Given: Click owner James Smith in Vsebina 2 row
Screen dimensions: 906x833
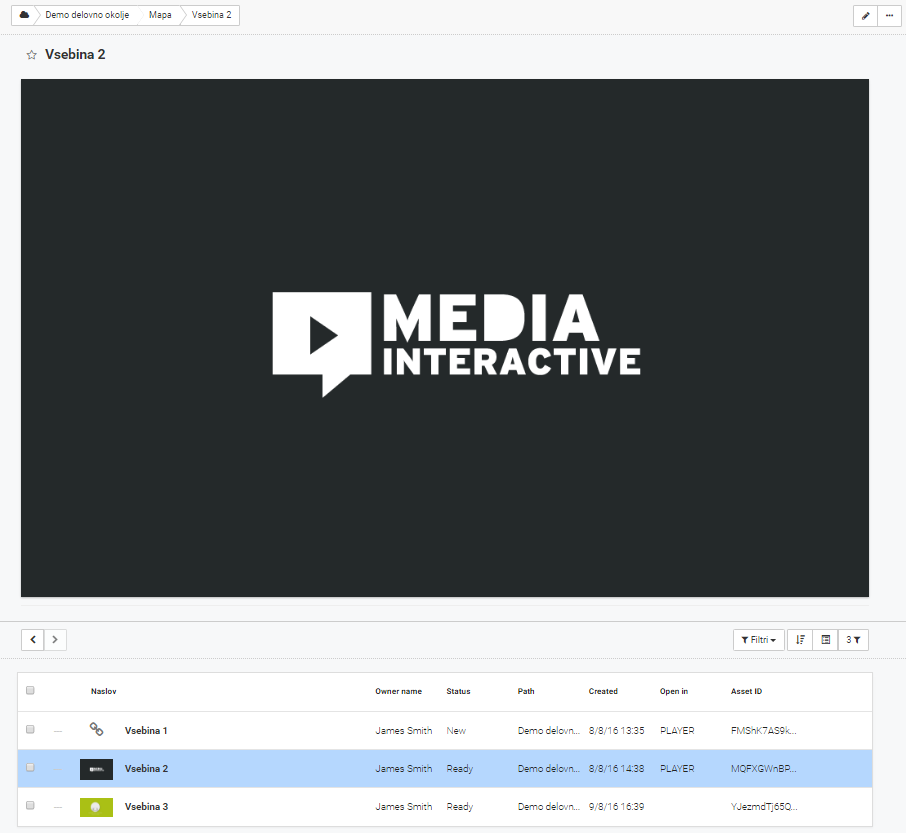Looking at the screenshot, I should pyautogui.click(x=404, y=769).
